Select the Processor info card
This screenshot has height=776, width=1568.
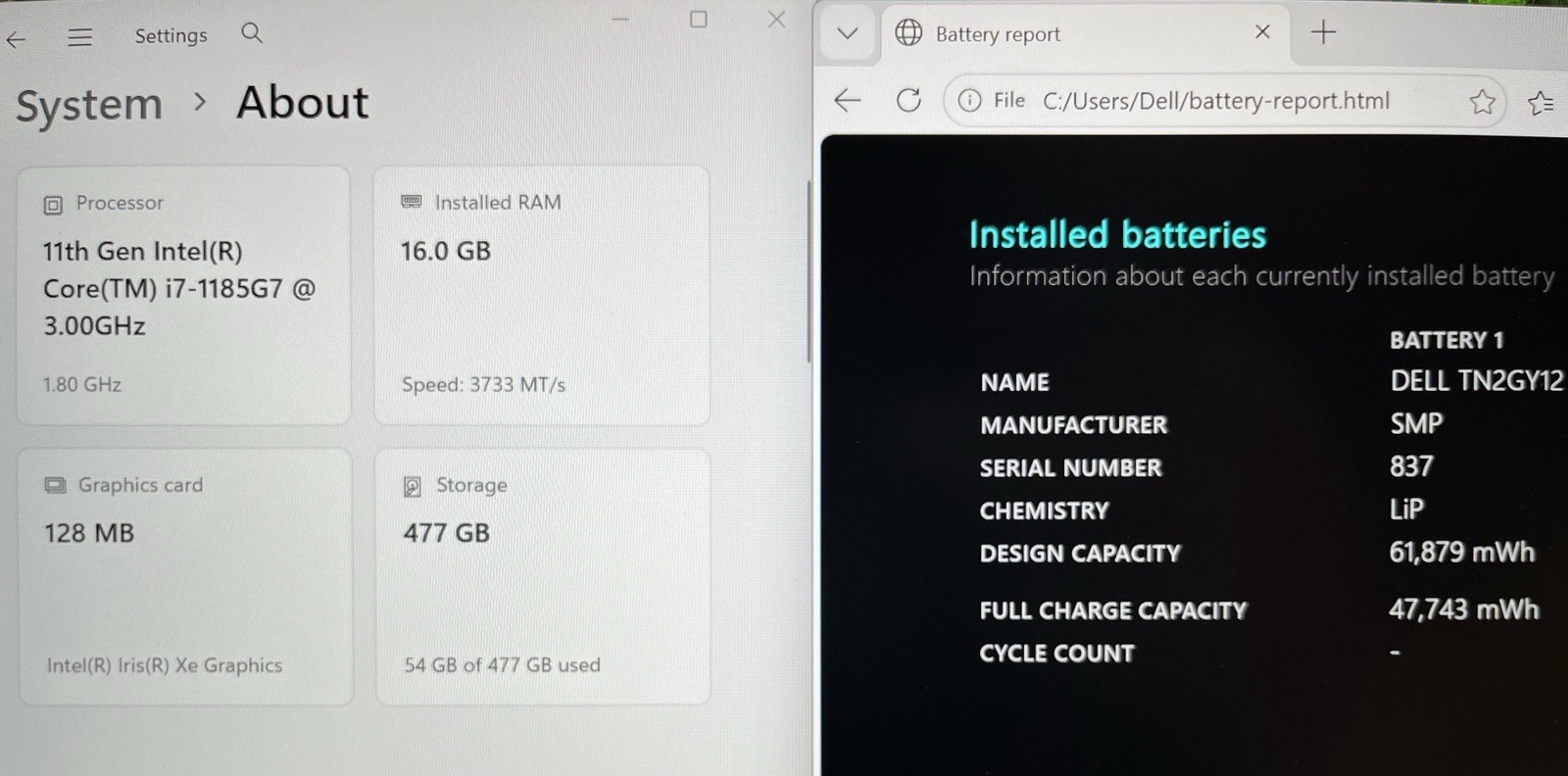(184, 295)
